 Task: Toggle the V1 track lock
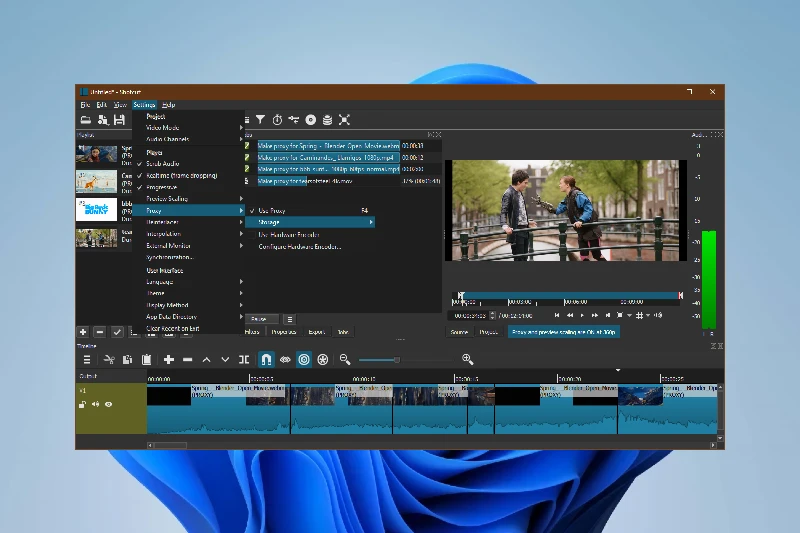[x=82, y=404]
